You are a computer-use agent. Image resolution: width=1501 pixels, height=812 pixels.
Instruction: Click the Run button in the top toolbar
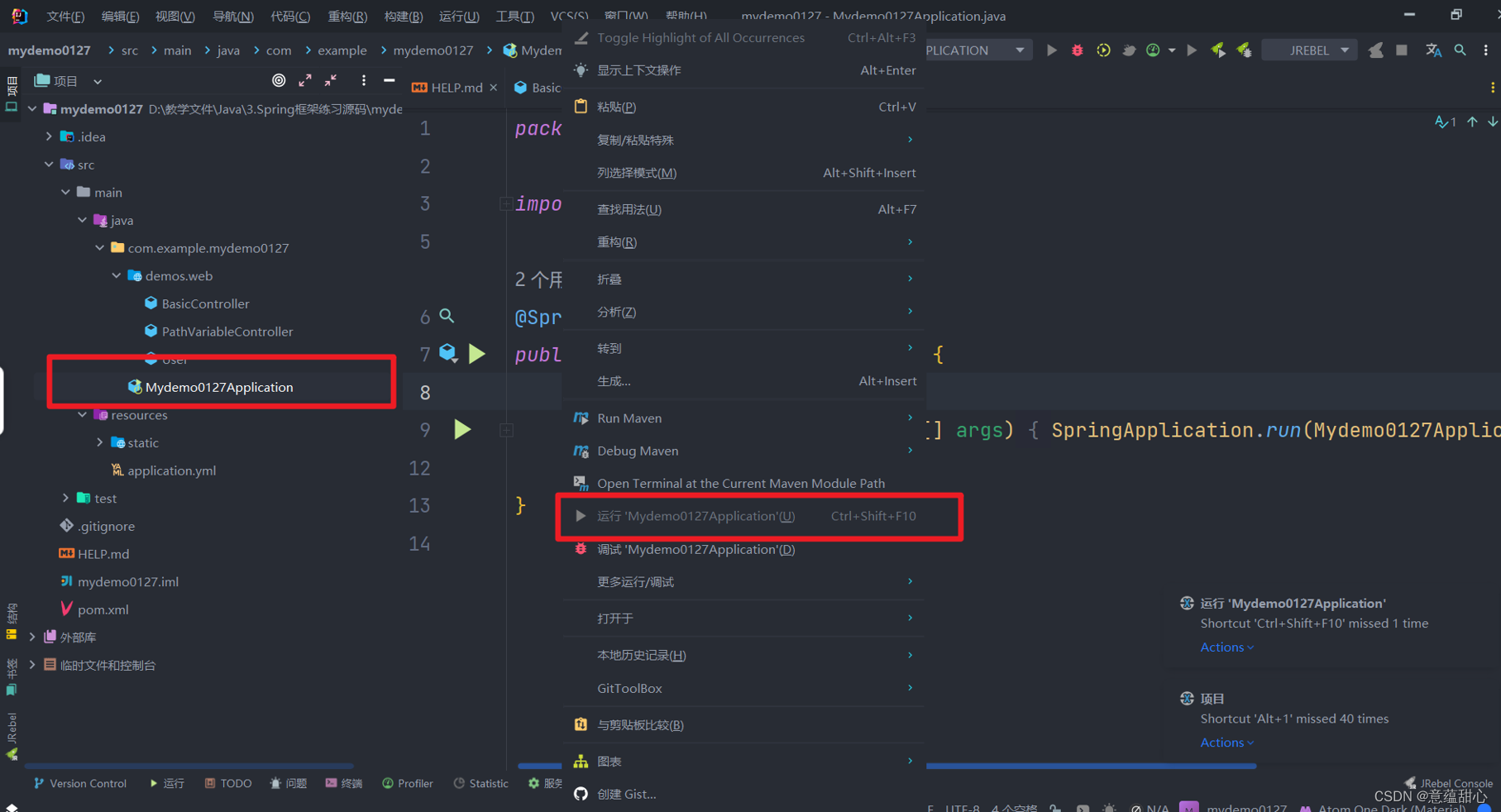1051,50
